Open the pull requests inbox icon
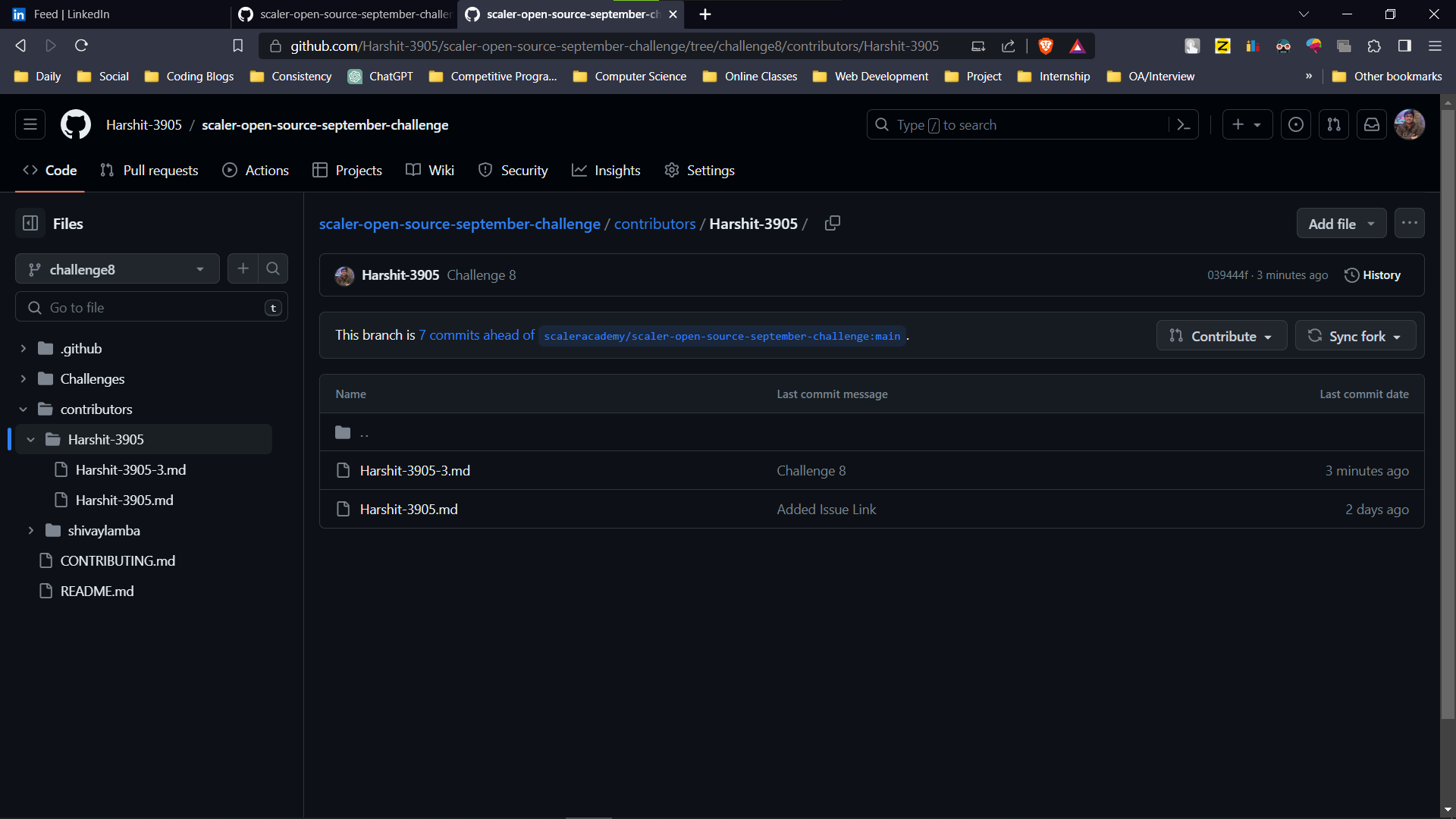 coord(1333,124)
